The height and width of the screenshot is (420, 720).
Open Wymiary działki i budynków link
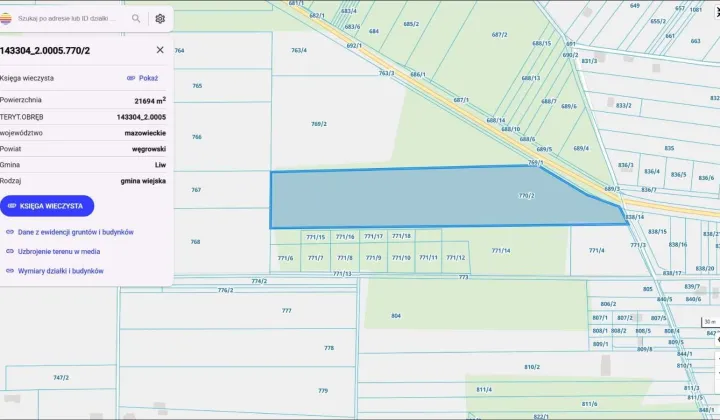point(61,271)
